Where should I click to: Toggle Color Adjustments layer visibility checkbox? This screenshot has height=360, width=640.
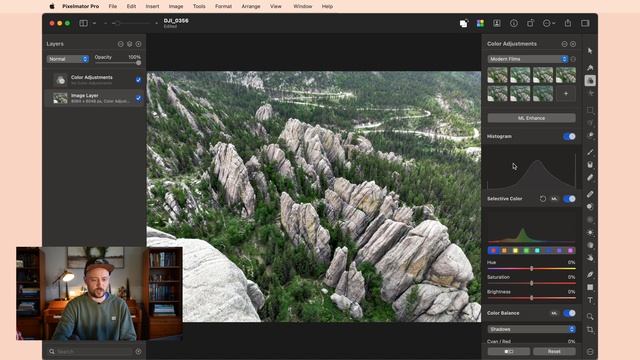138,80
